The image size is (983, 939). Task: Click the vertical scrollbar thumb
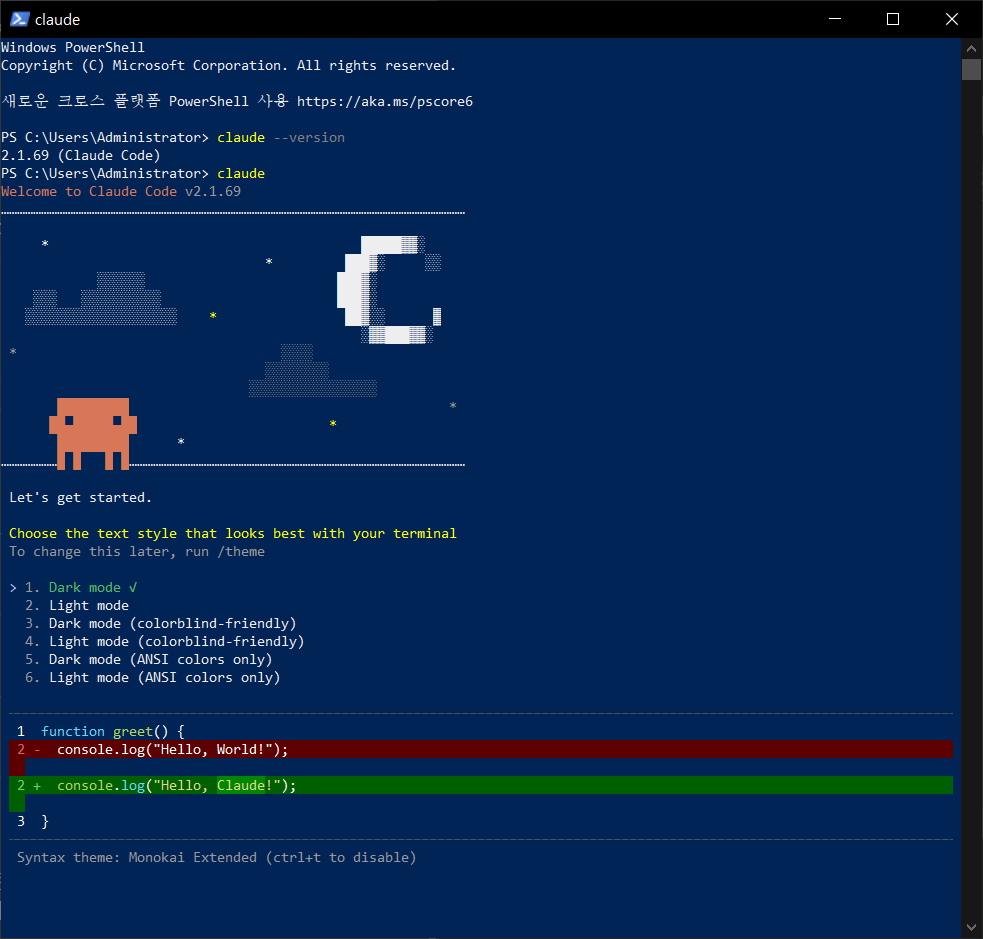pos(971,70)
